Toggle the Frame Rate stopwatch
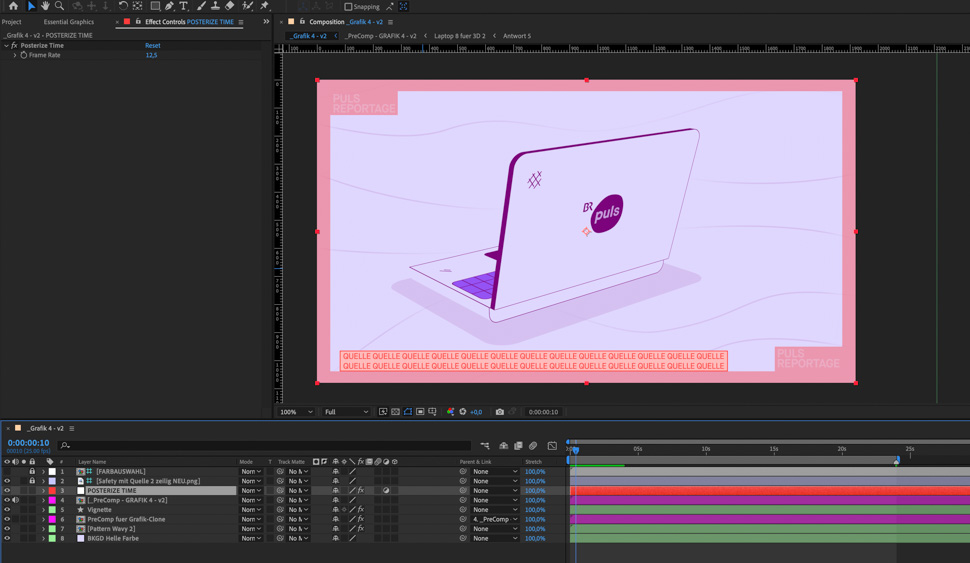 (x=24, y=55)
